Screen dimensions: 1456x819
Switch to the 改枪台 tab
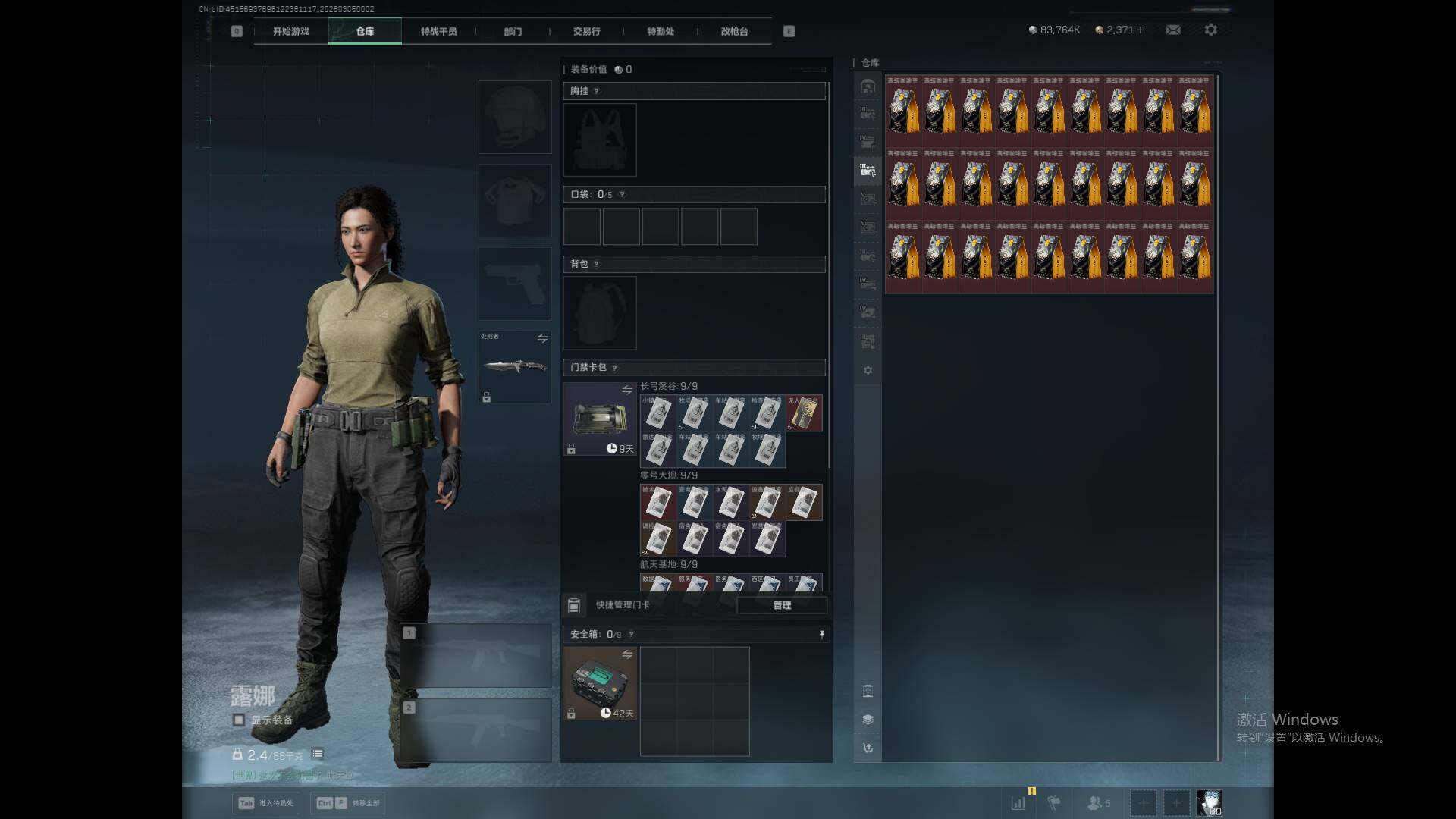click(x=733, y=31)
